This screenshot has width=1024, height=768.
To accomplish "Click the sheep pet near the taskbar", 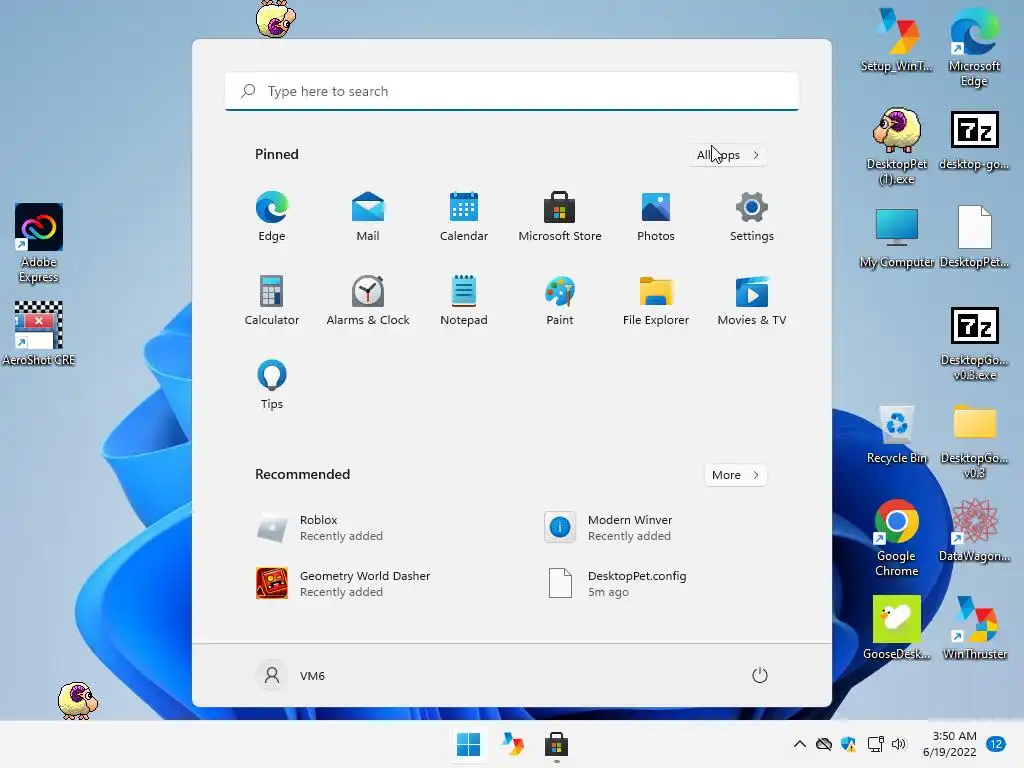I will (x=78, y=701).
